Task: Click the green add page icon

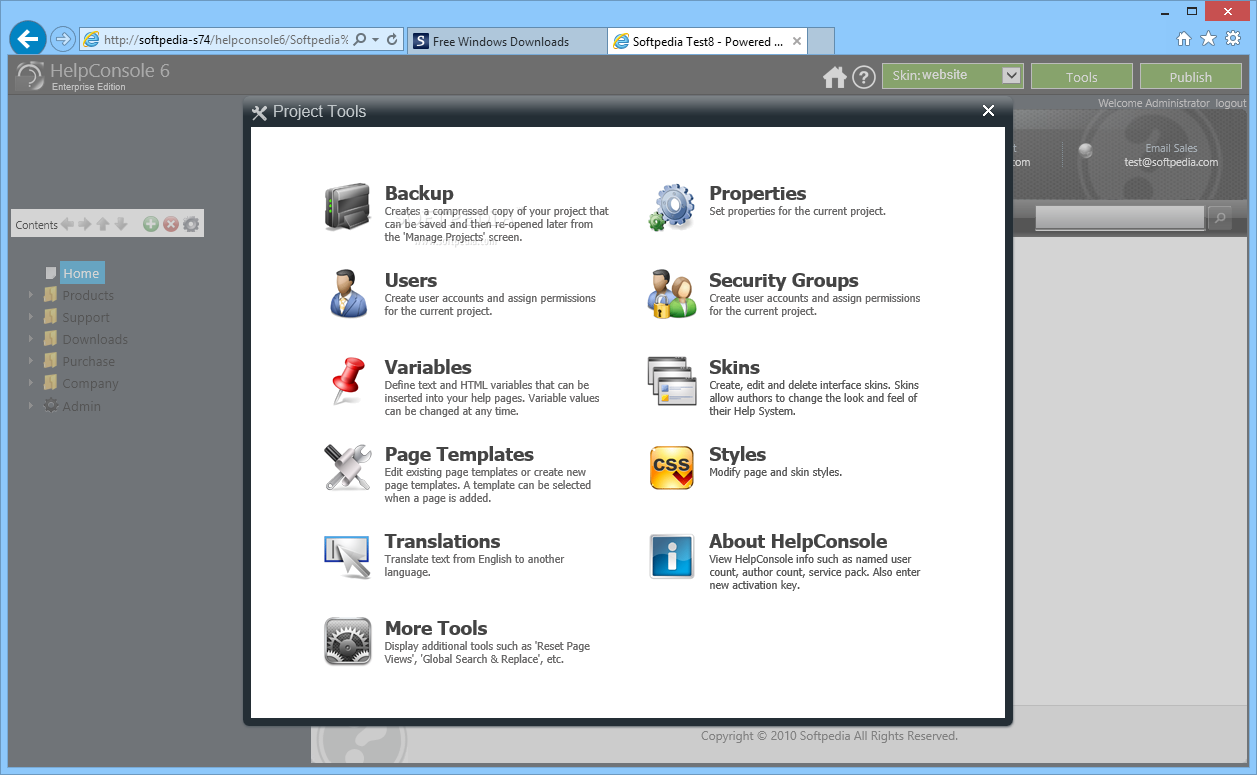Action: pos(150,224)
